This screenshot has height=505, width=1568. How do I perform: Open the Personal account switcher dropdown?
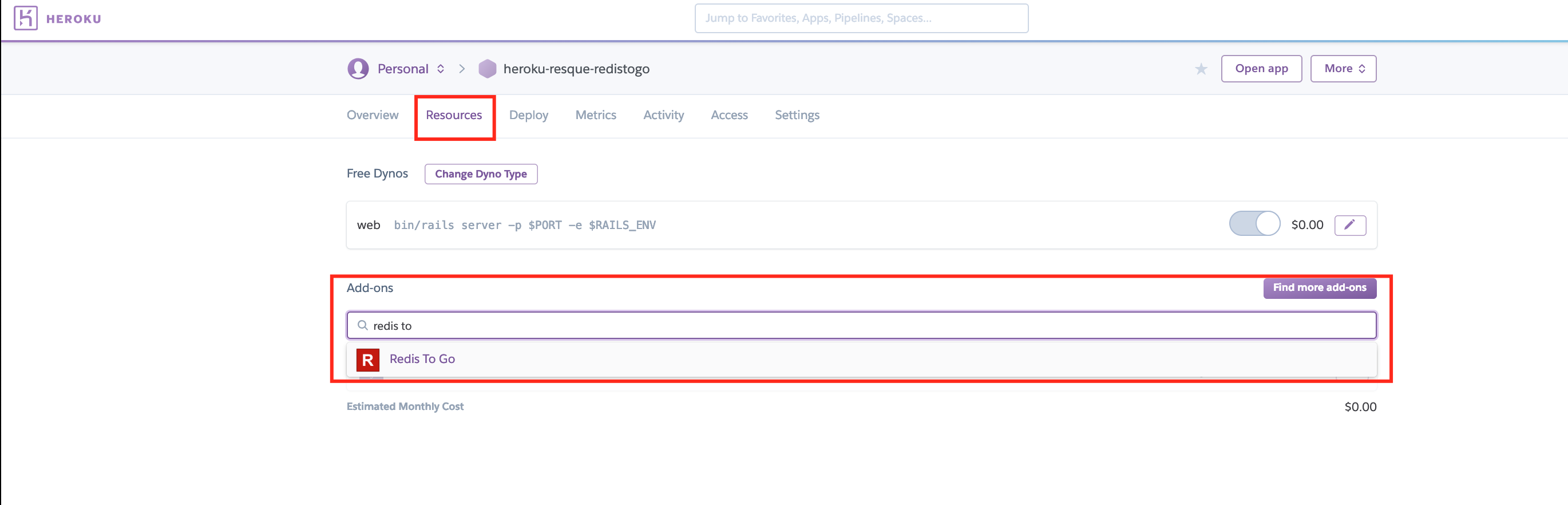pyautogui.click(x=410, y=69)
